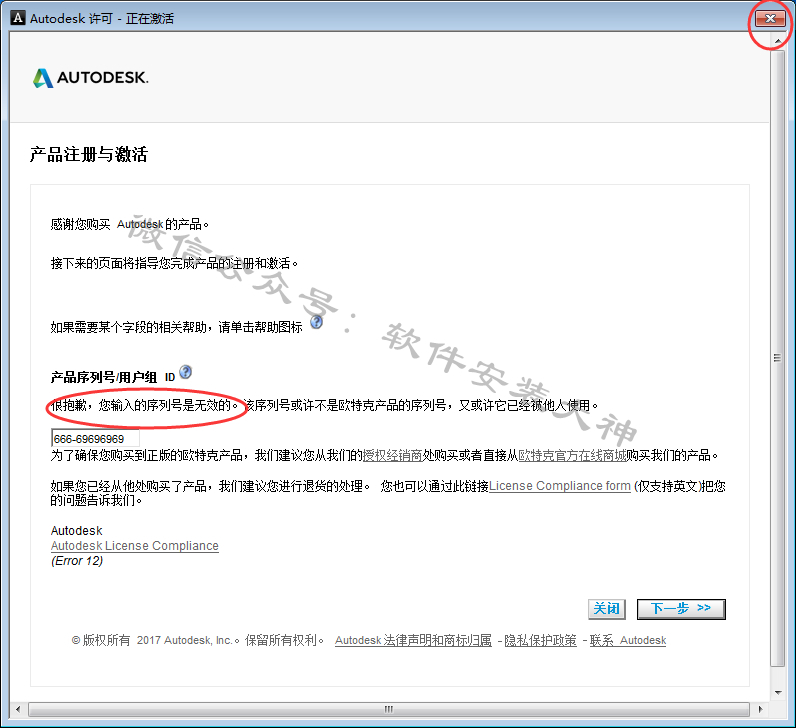The height and width of the screenshot is (728, 796).
Task: Close the Autodesk licensing window
Action: [x=770, y=19]
